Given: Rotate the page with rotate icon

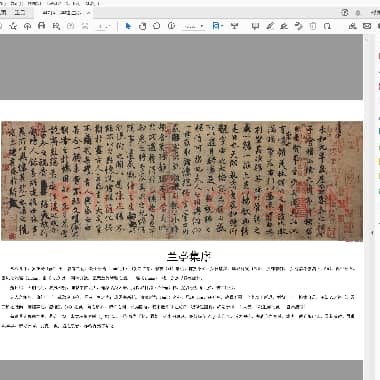Looking at the screenshot, I should (327, 26).
